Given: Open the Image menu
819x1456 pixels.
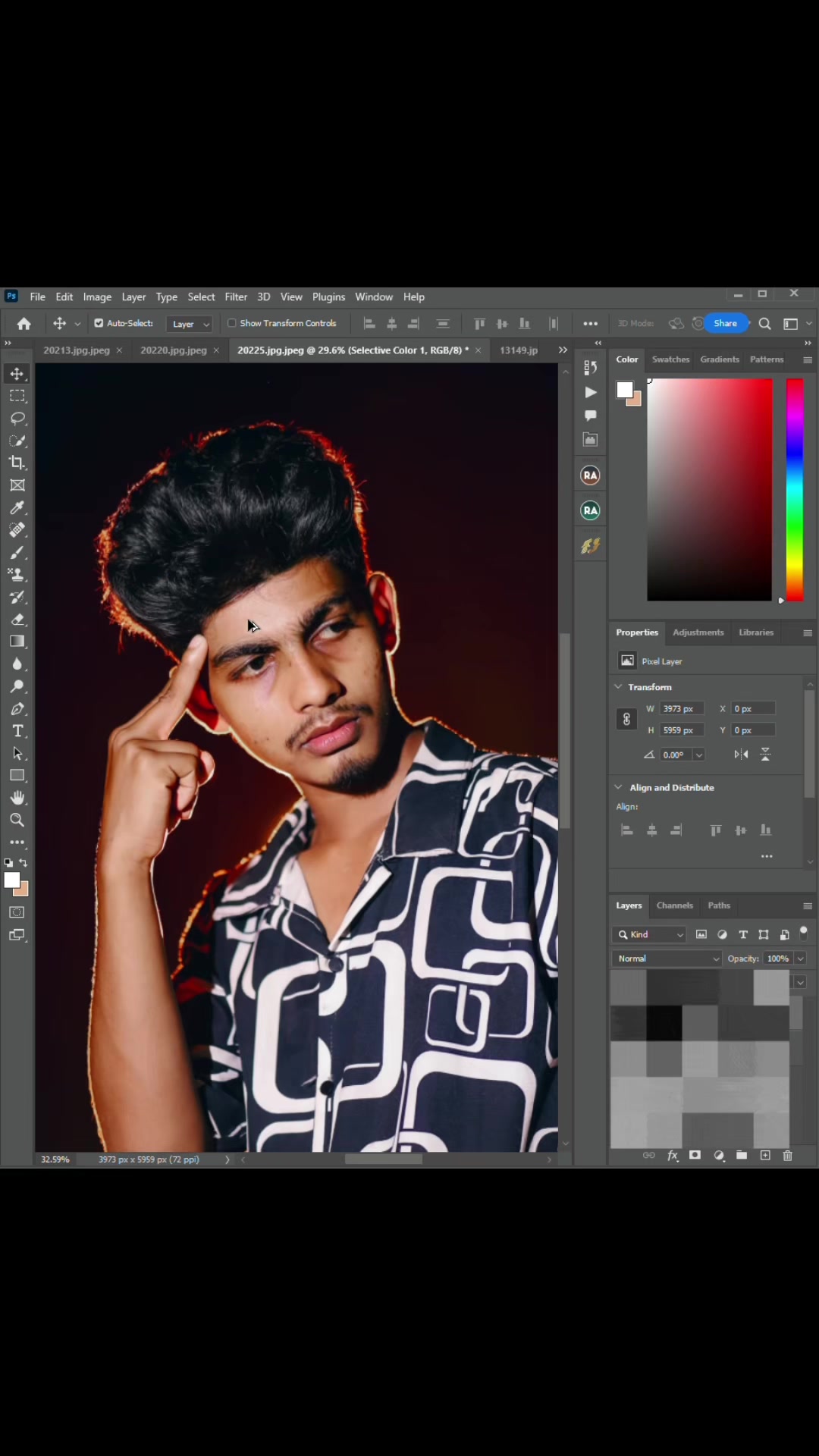Looking at the screenshot, I should click(x=97, y=297).
